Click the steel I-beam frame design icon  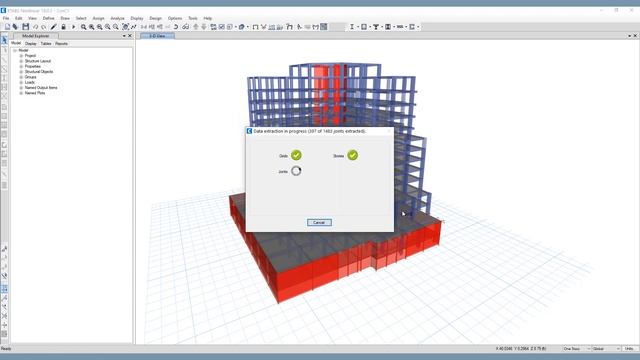(x=352, y=27)
